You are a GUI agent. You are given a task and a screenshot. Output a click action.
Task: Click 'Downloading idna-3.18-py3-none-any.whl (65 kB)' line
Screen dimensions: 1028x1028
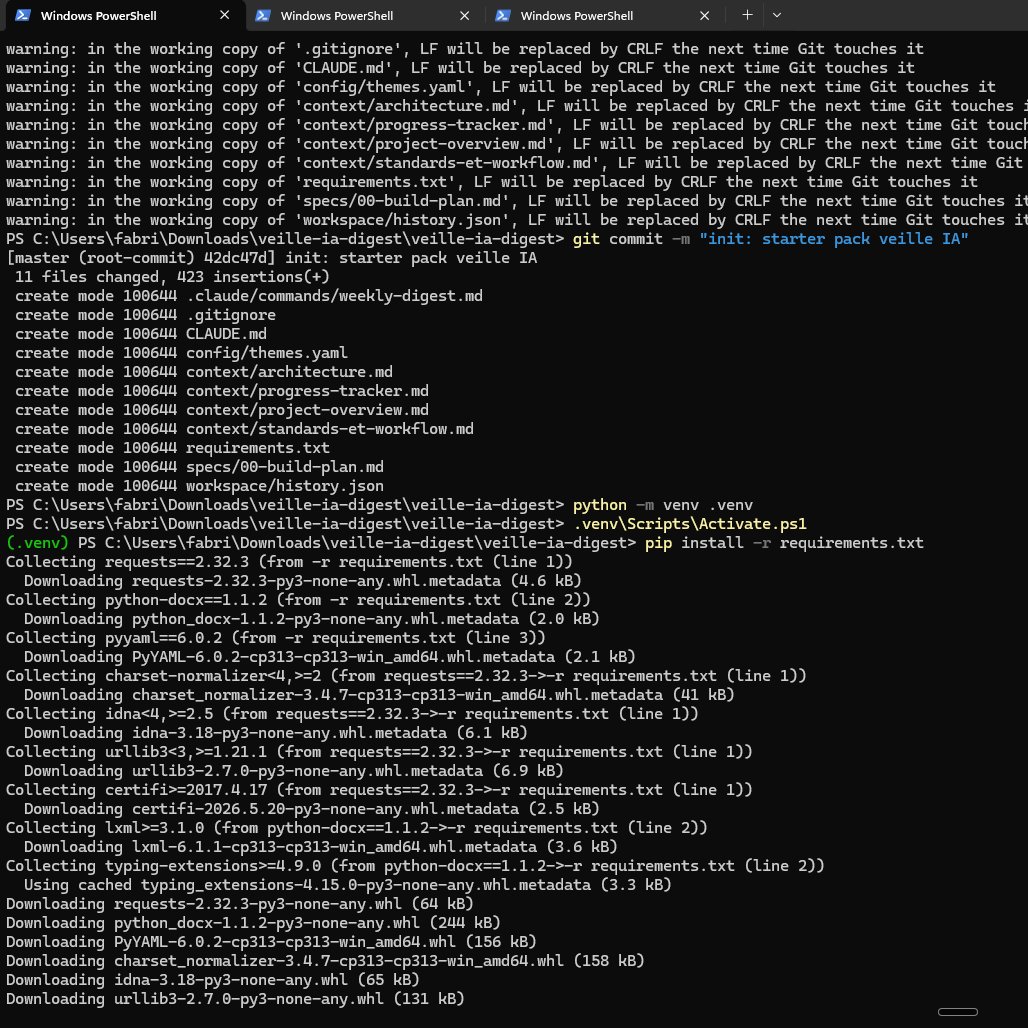tap(212, 981)
